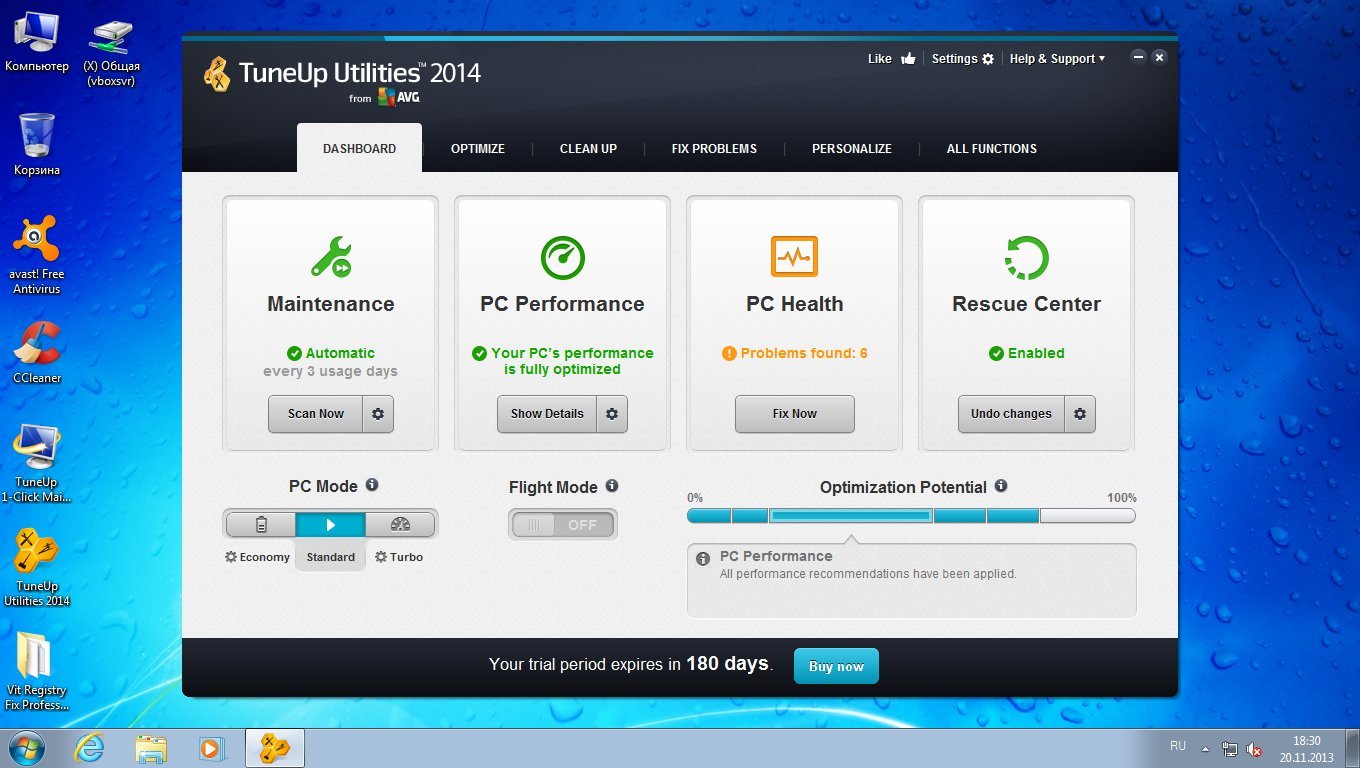This screenshot has width=1360, height=768.
Task: Select Standard play-arrow PC mode
Action: tap(330, 524)
